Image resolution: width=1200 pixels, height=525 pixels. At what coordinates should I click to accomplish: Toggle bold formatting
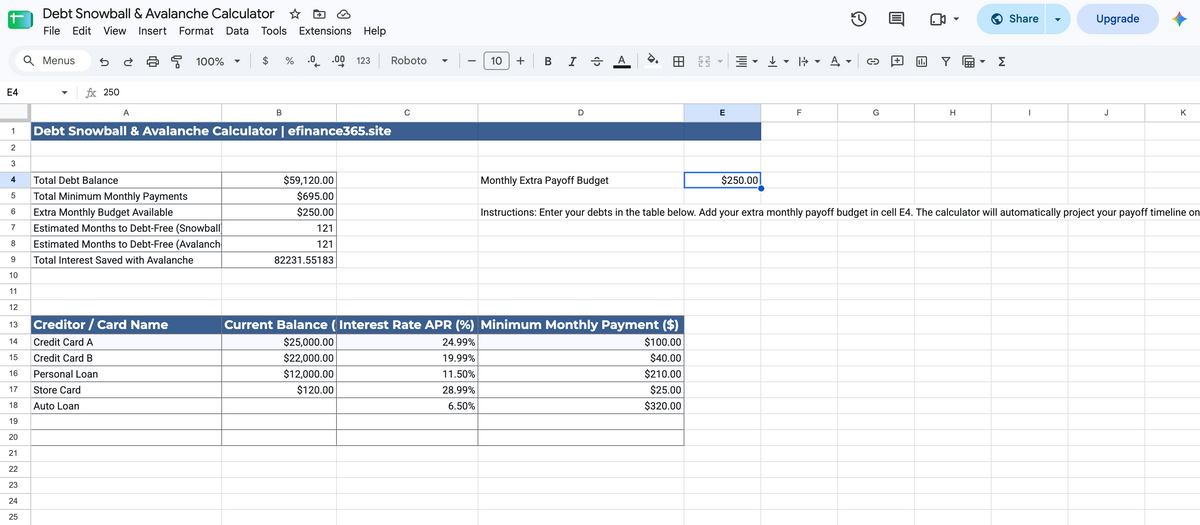548,61
